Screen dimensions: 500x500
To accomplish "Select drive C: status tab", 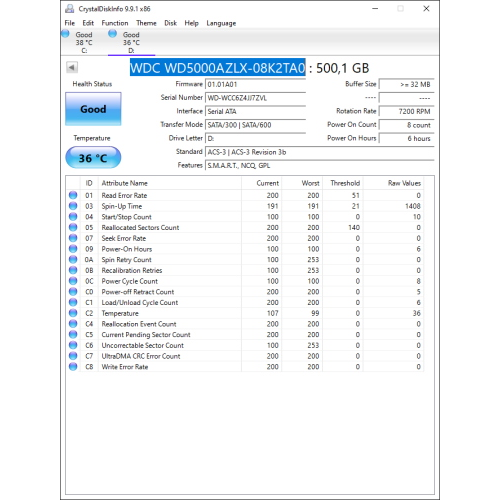I will 84,42.
